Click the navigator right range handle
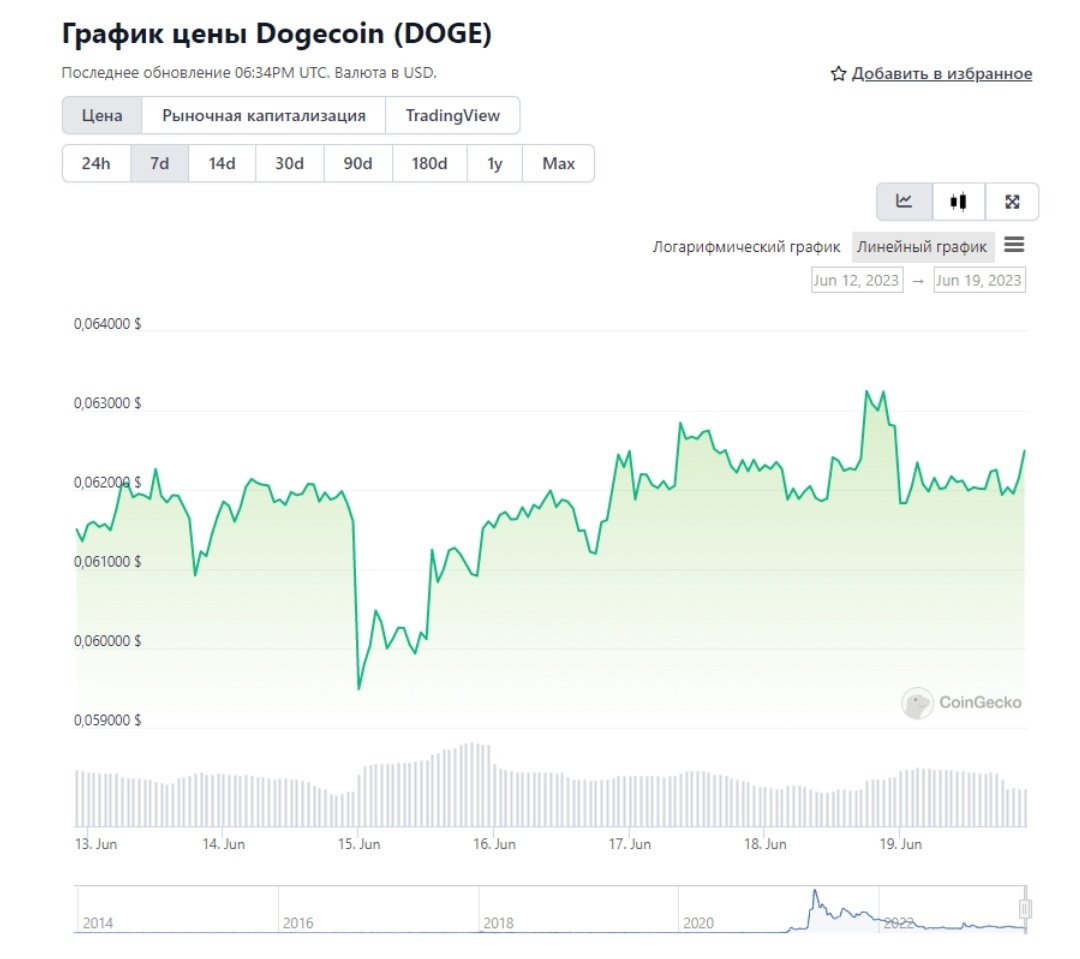Viewport: 1080px width, 959px height. click(1025, 909)
